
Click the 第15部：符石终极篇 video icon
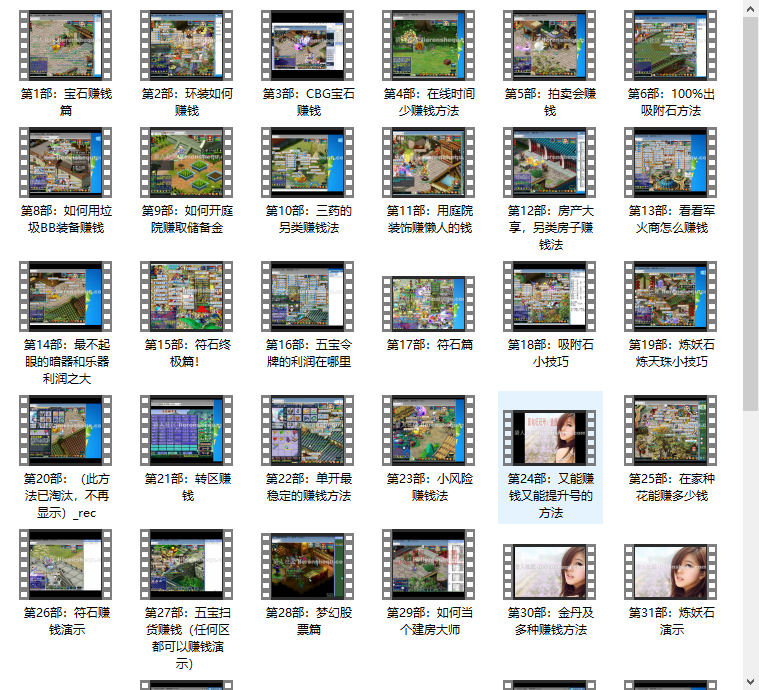pyautogui.click(x=187, y=296)
